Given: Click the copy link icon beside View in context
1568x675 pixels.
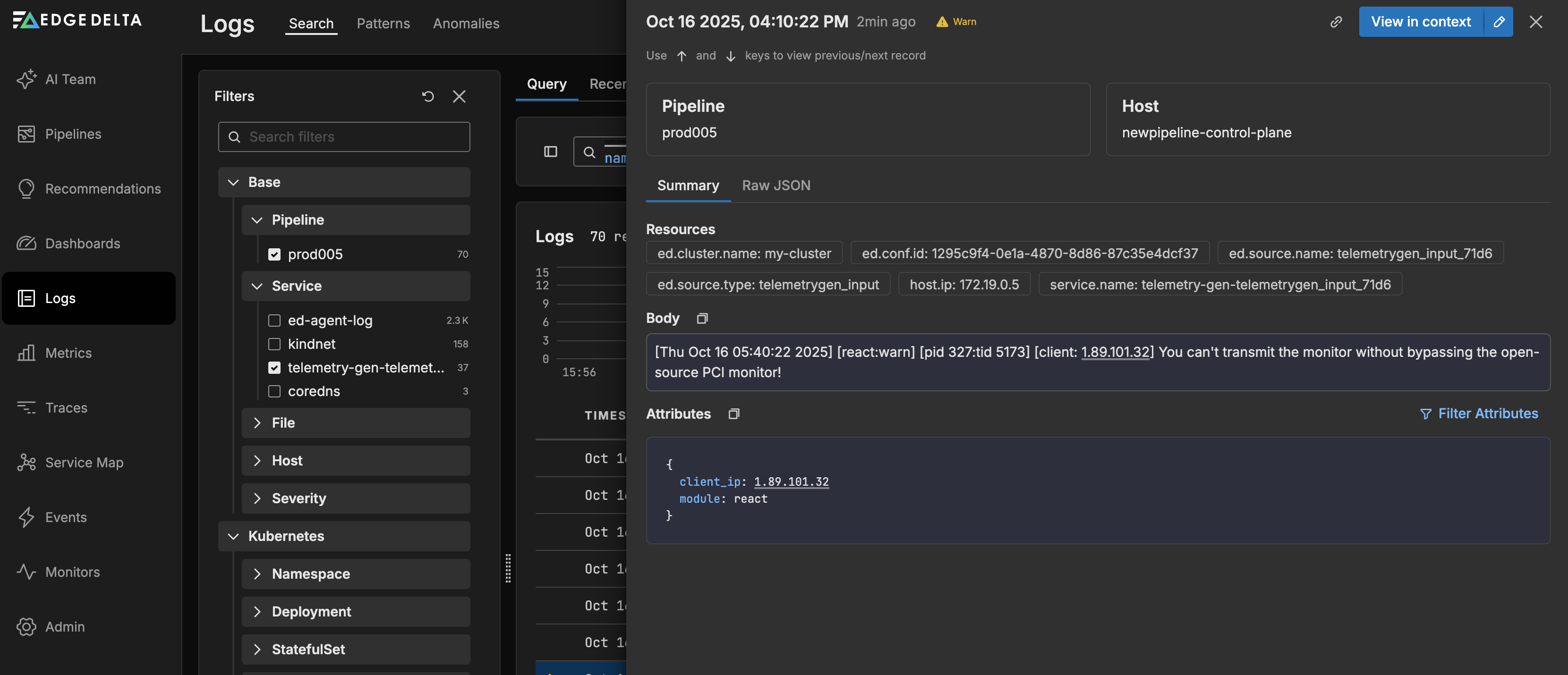Looking at the screenshot, I should [1336, 22].
